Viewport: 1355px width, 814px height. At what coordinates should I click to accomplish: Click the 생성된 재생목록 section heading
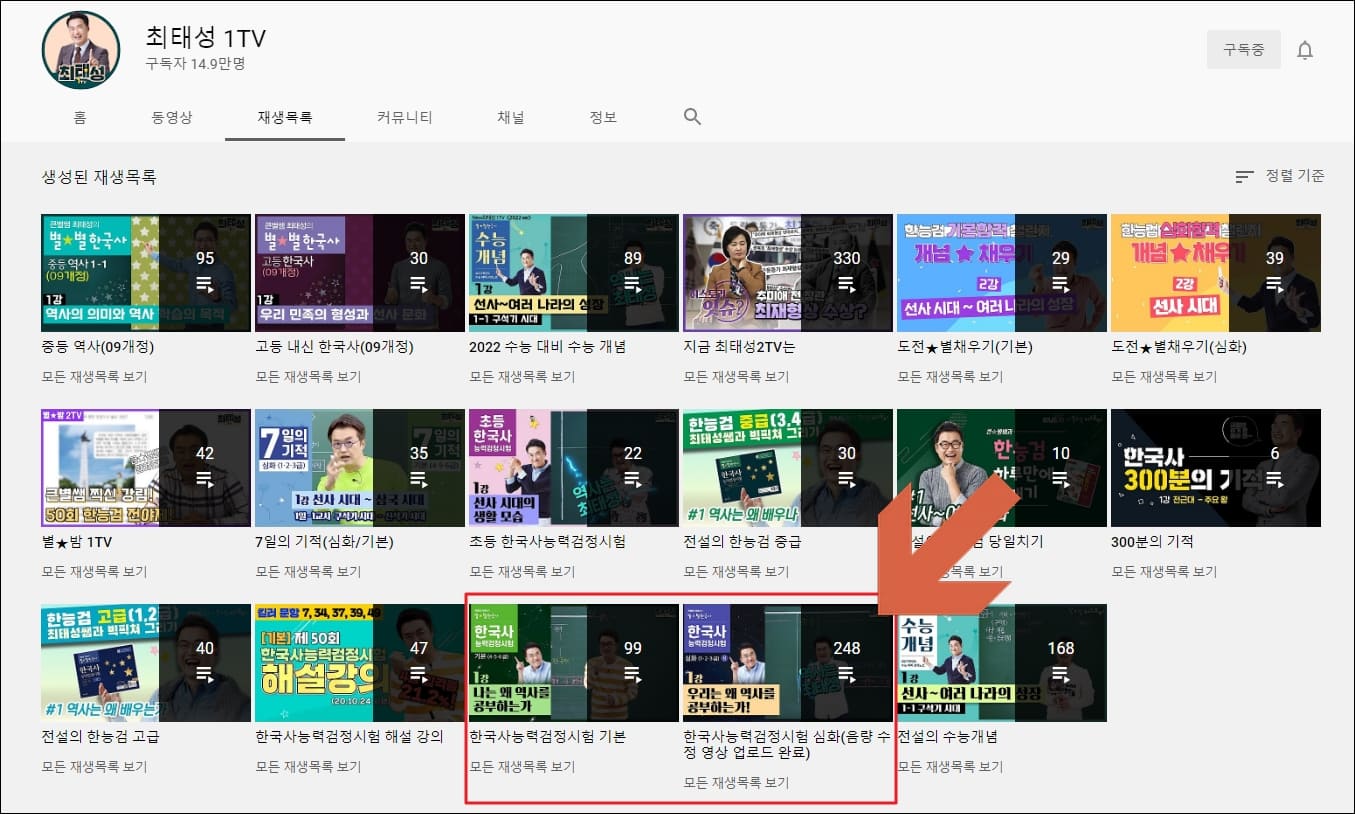tap(99, 177)
